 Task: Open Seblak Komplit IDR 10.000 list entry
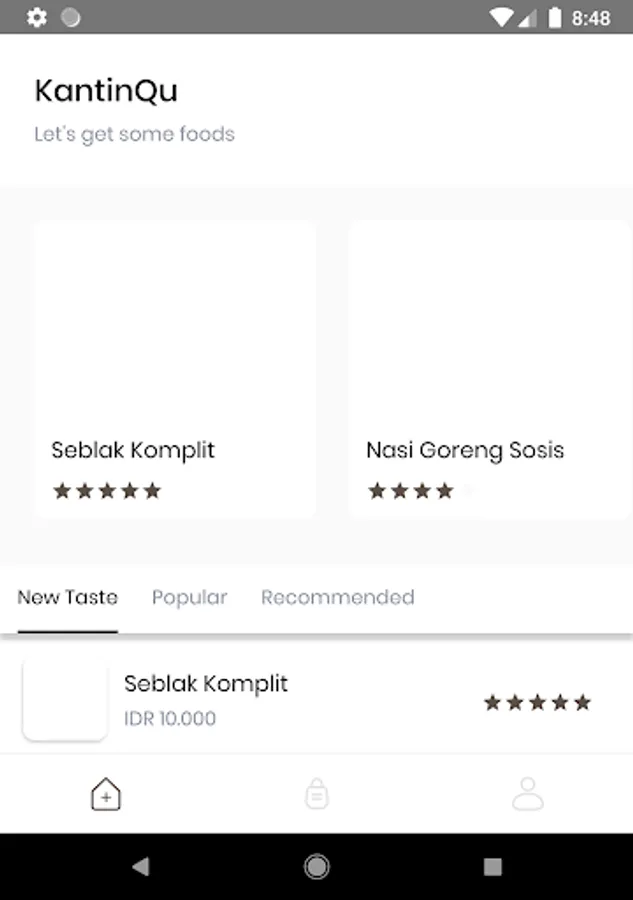[316, 699]
